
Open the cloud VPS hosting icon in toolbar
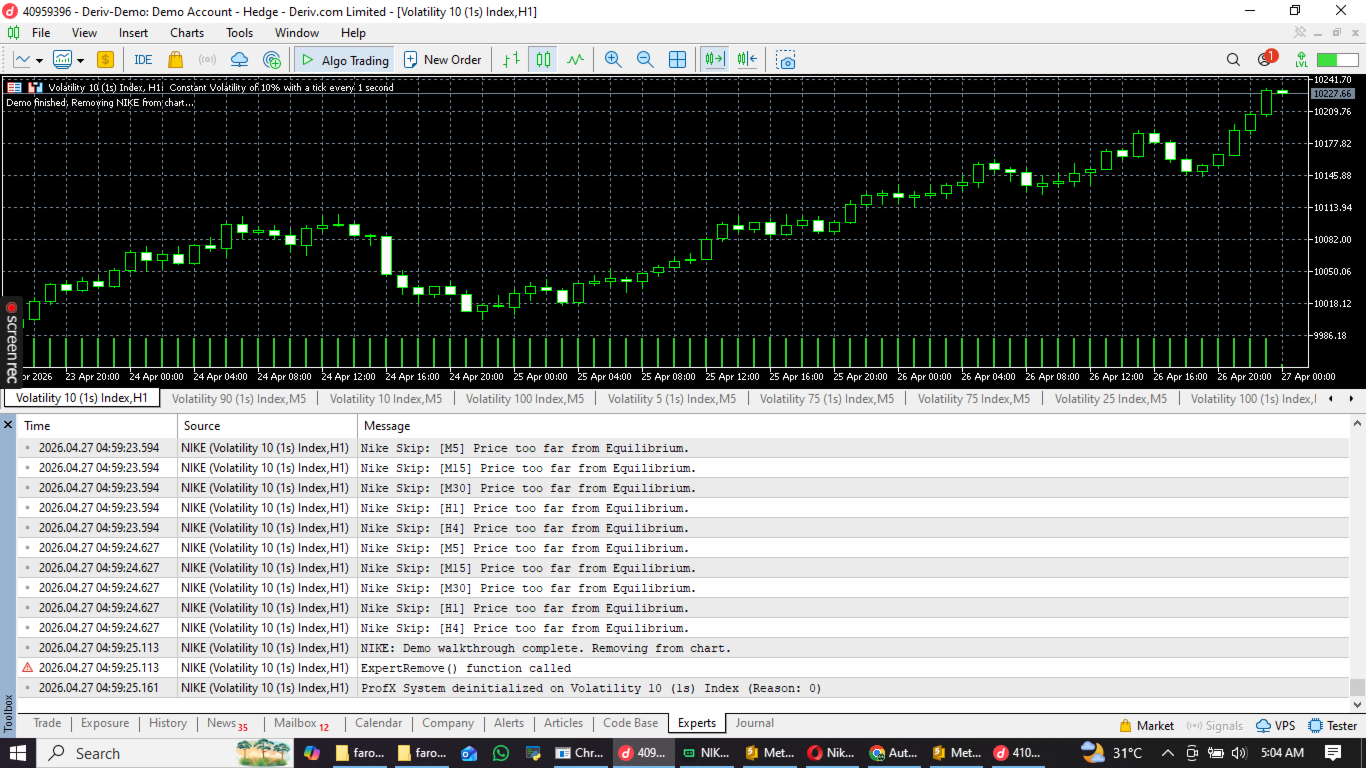tap(240, 60)
